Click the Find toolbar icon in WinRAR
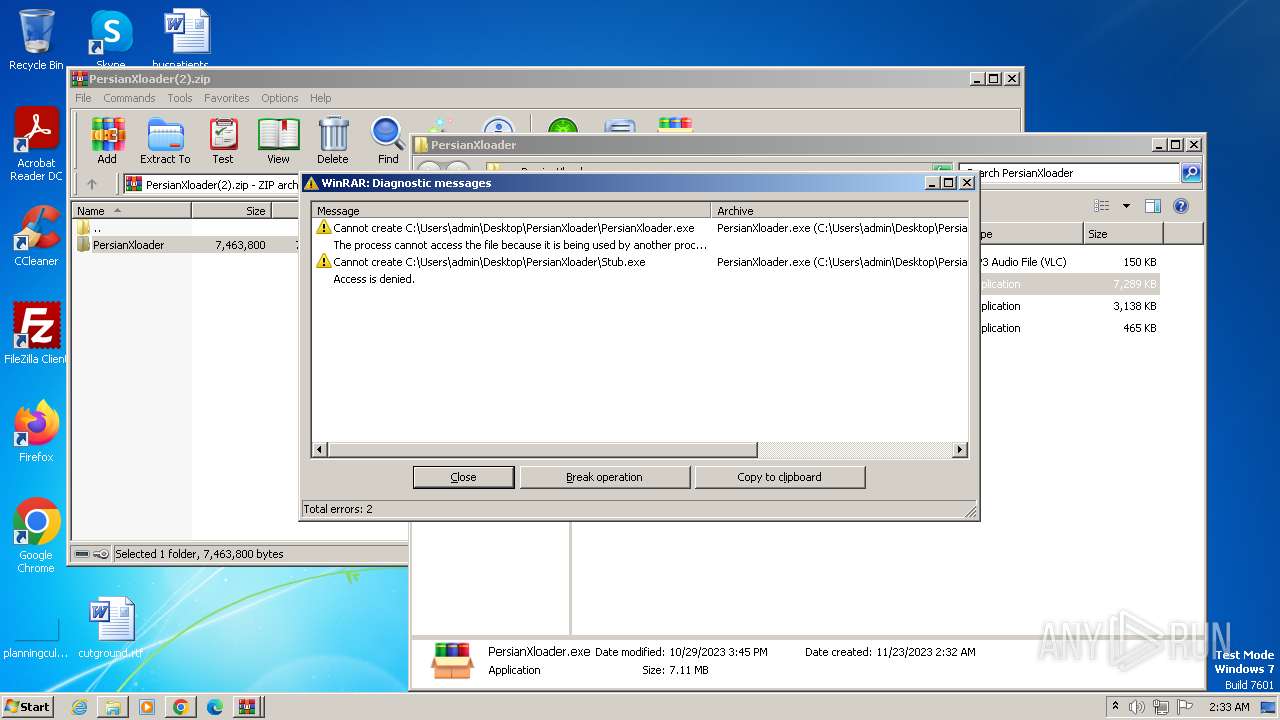This screenshot has width=1280, height=720. point(388,141)
